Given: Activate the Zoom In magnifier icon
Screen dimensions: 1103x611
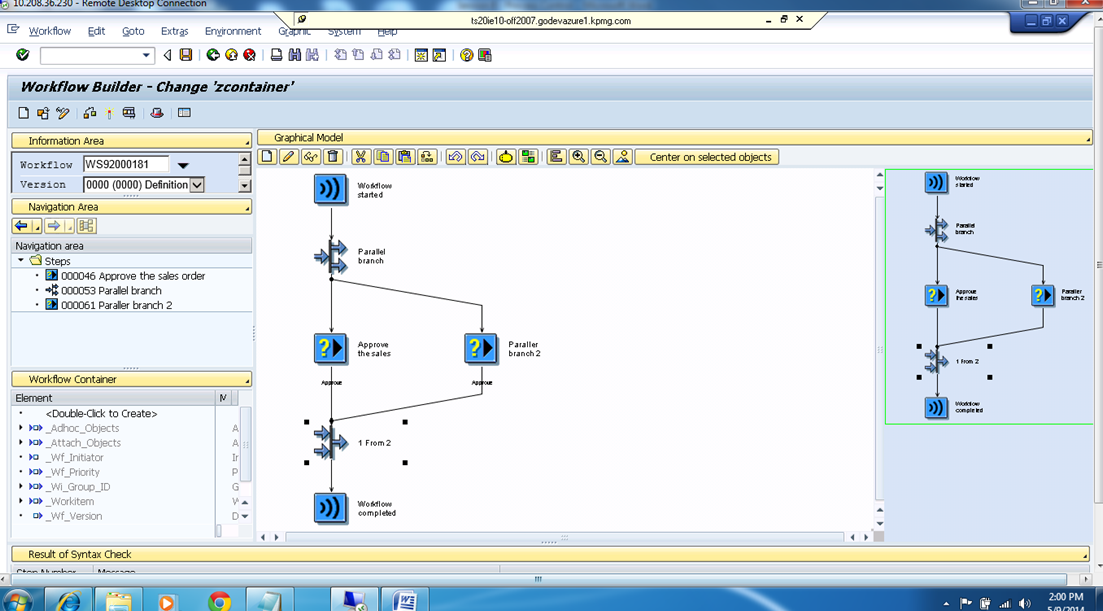Looking at the screenshot, I should tap(578, 157).
